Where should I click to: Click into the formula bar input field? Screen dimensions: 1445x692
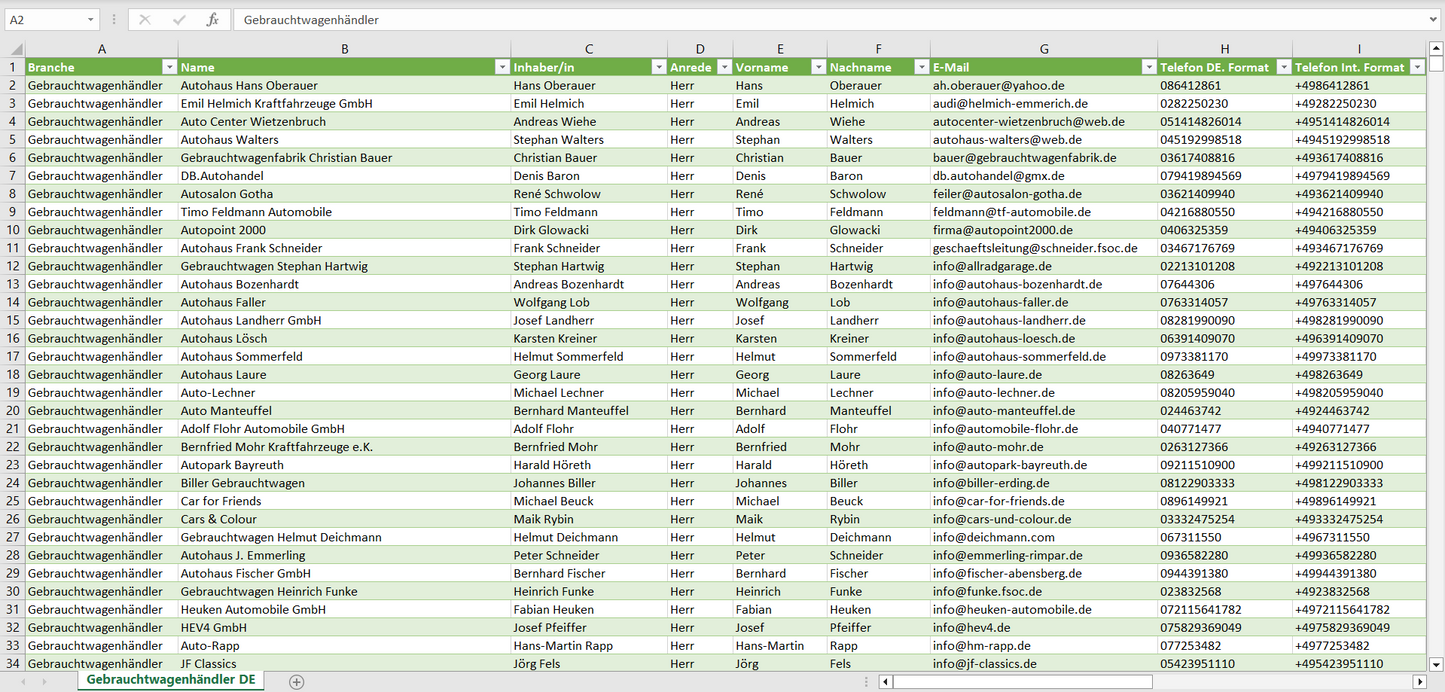coord(800,20)
